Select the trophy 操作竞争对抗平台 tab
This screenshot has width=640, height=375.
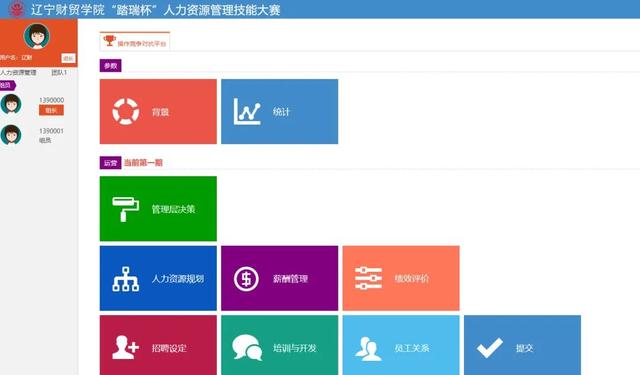pyautogui.click(x=135, y=42)
